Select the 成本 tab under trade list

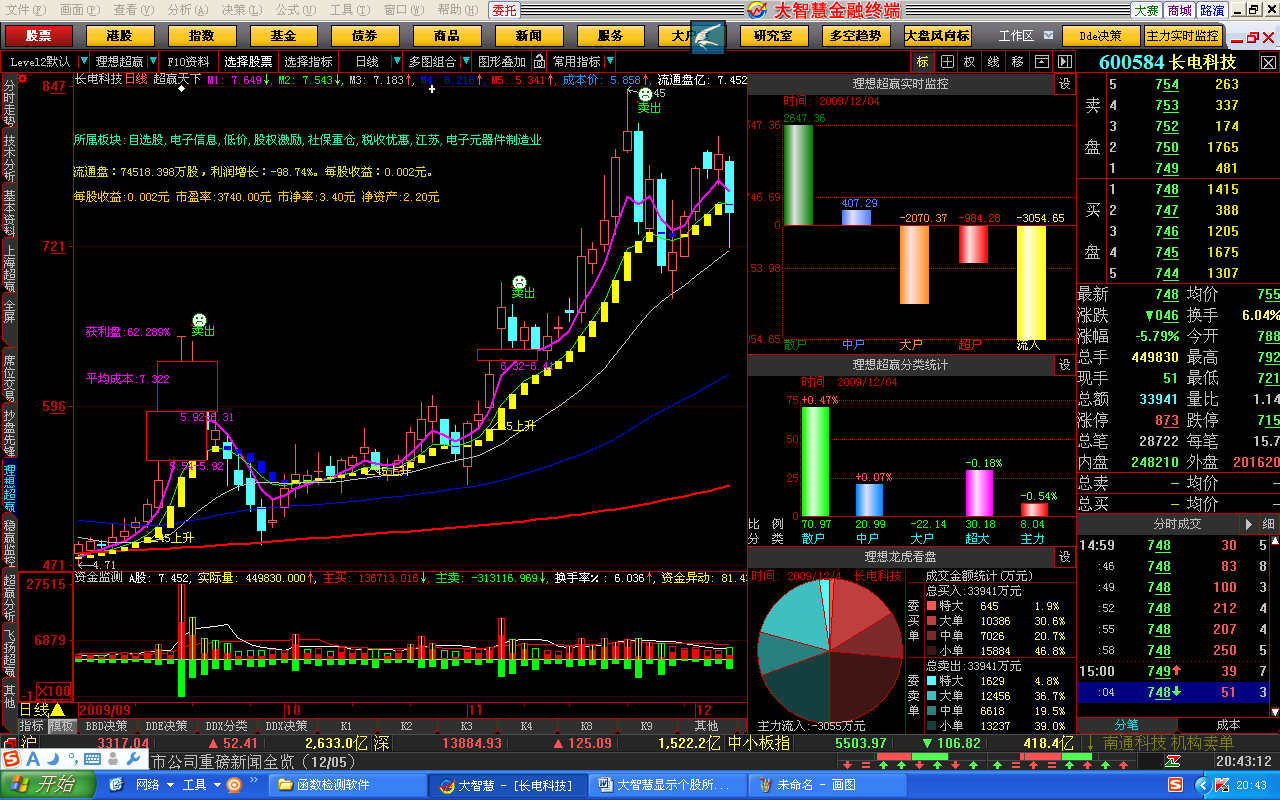[x=1228, y=725]
